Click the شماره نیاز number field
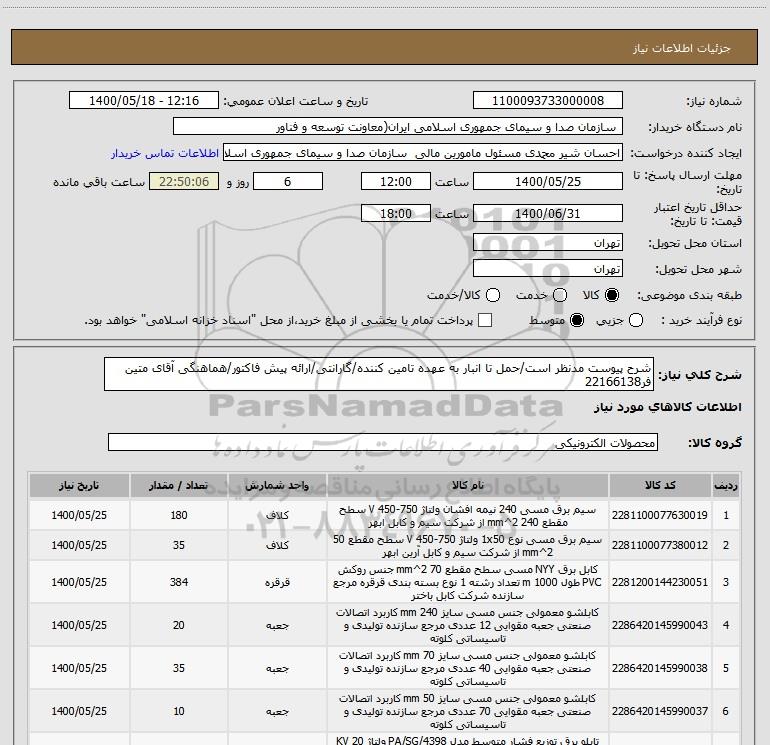This screenshot has width=770, height=745. tap(548, 101)
